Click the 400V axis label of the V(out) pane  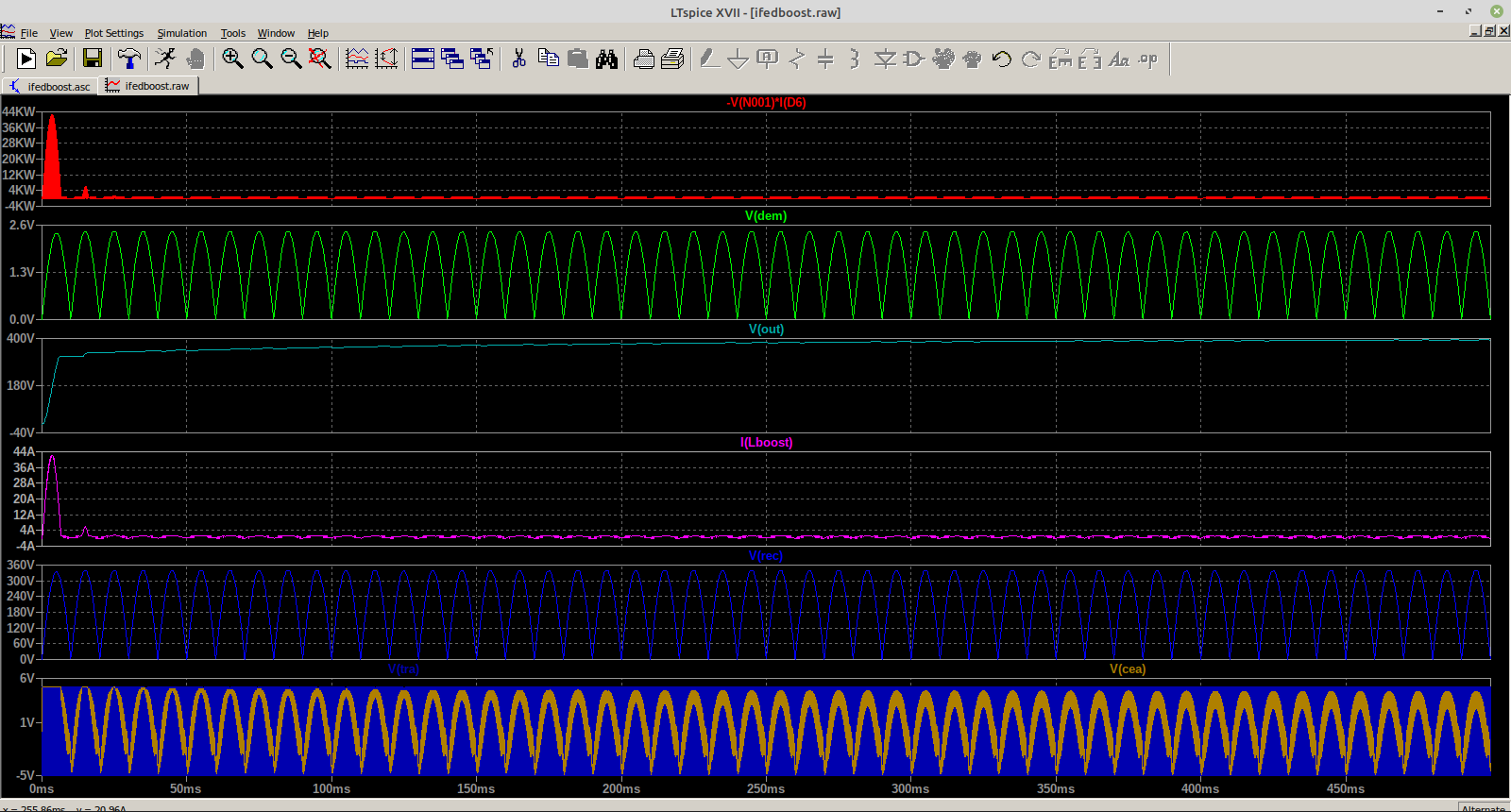point(21,338)
